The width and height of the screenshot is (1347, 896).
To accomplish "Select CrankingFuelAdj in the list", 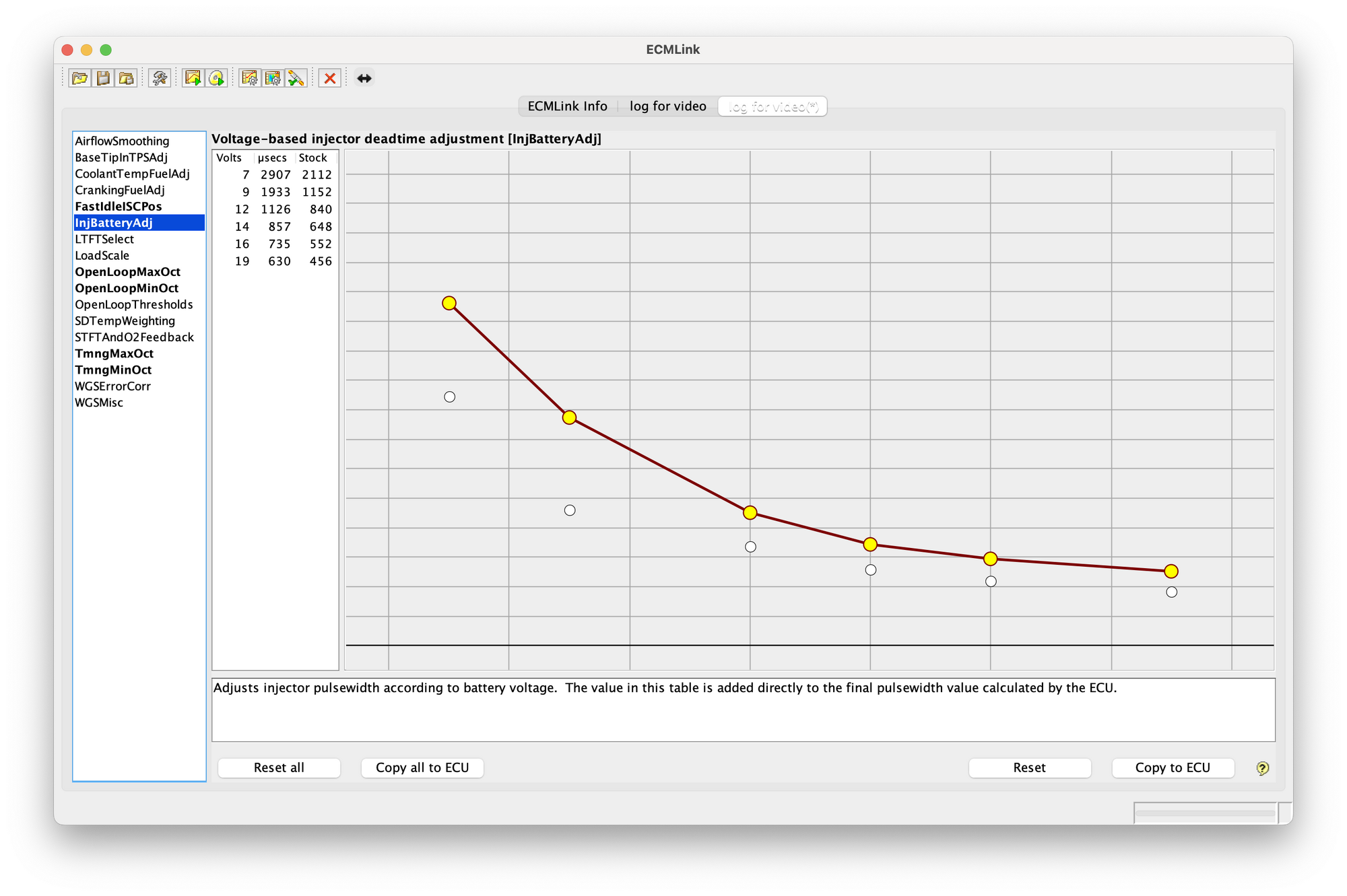I will [x=139, y=190].
